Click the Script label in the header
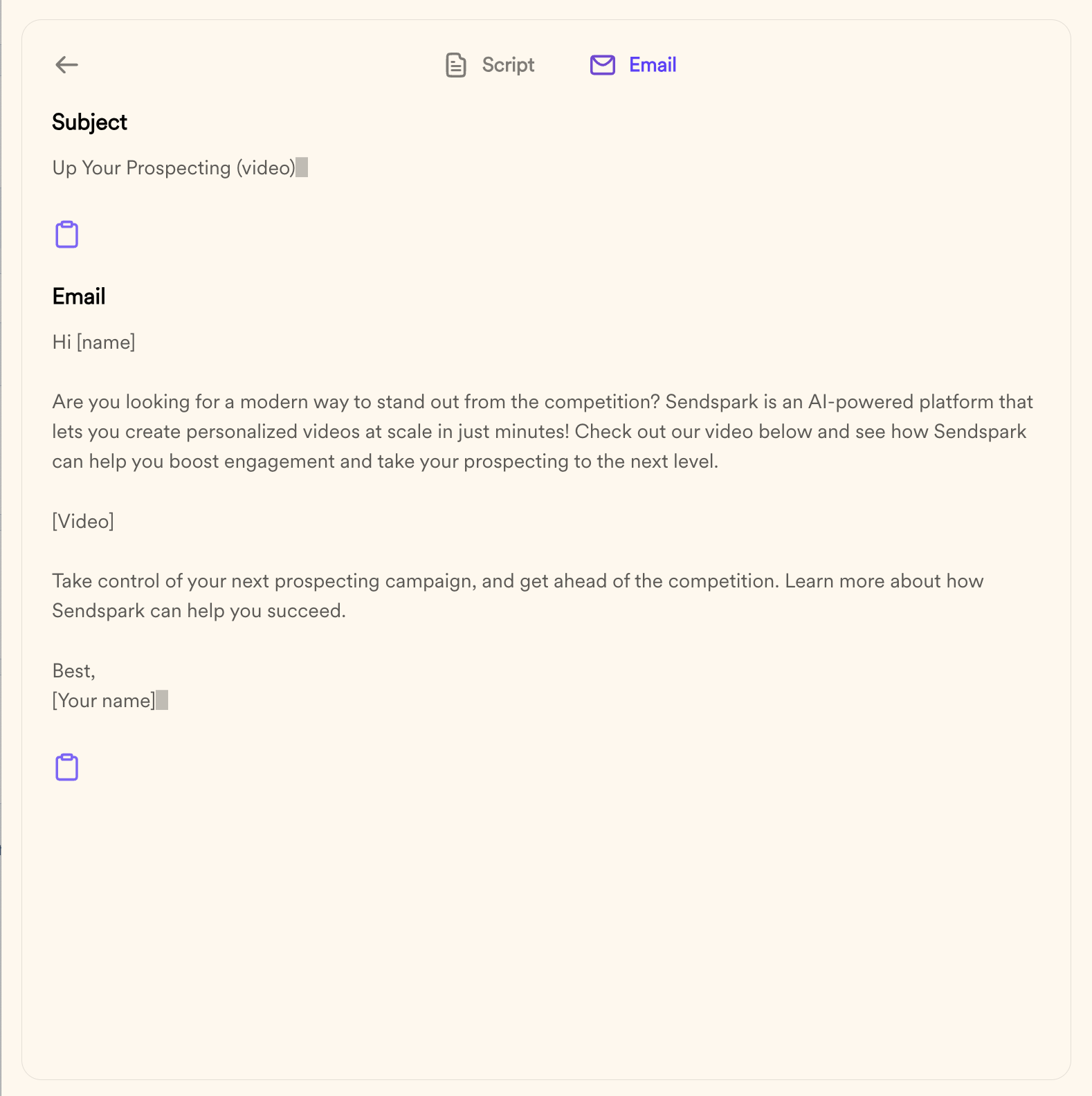This screenshot has width=1092, height=1096. 509,65
